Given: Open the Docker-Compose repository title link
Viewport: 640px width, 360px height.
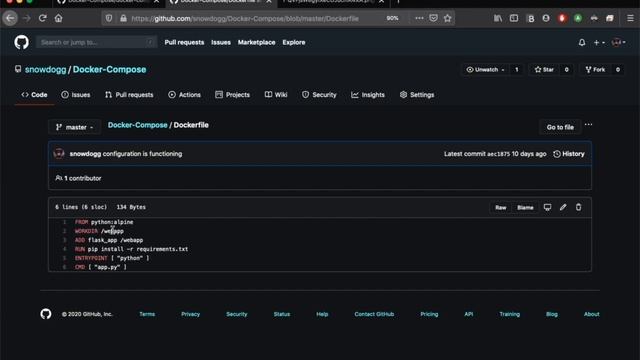Looking at the screenshot, I should (109, 69).
